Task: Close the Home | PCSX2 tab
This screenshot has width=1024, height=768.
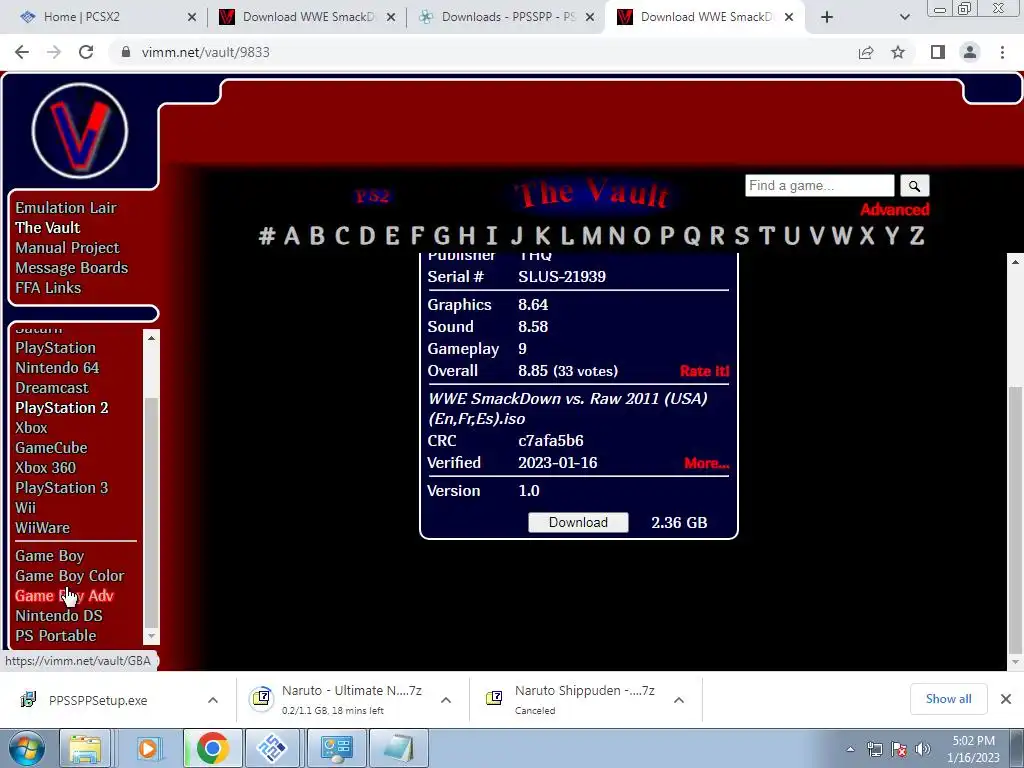Action: (x=192, y=17)
